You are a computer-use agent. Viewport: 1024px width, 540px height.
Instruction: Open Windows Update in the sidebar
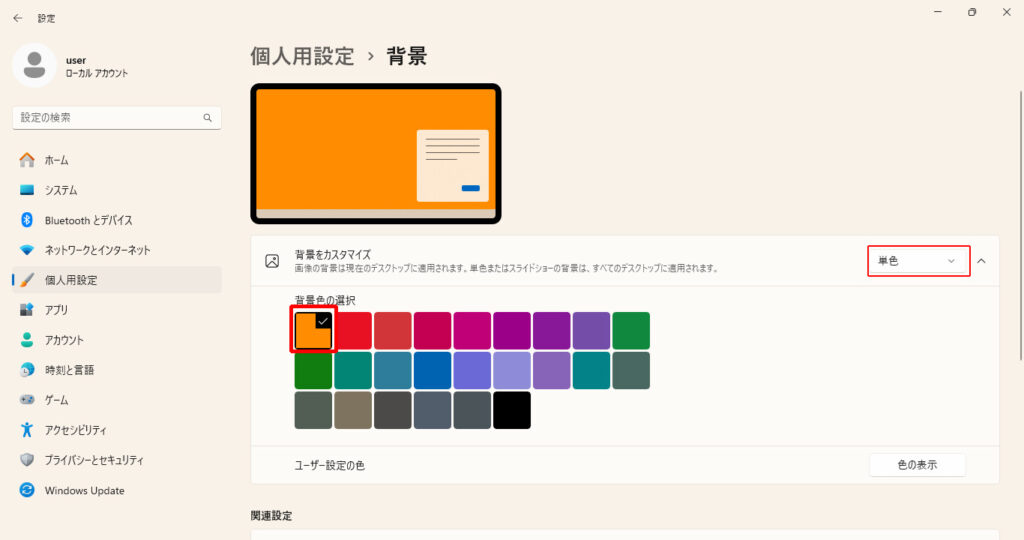coord(117,490)
